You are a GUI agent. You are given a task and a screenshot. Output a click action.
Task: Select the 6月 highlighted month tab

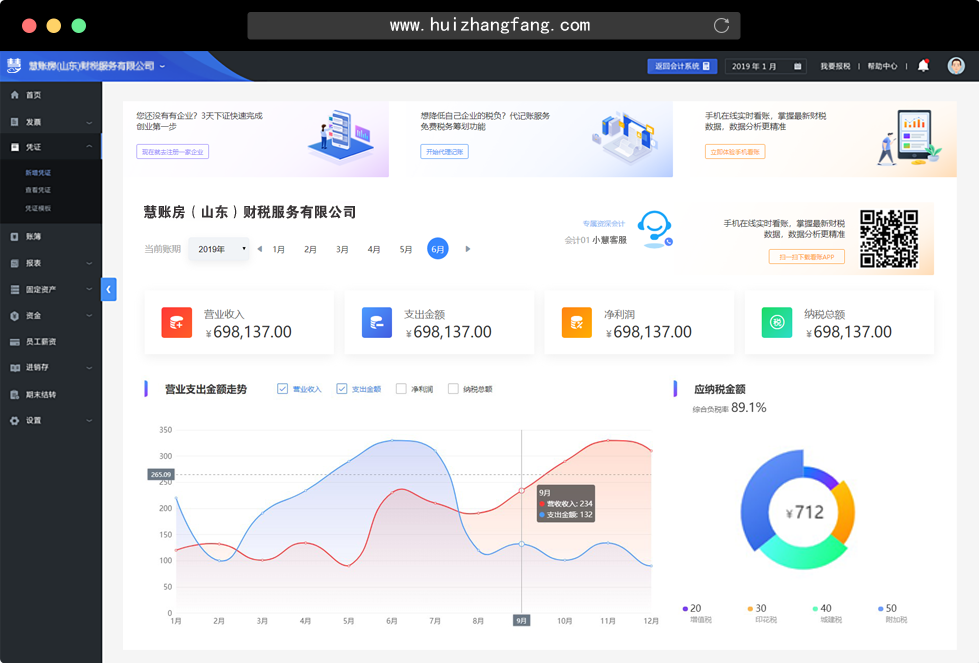coord(438,249)
